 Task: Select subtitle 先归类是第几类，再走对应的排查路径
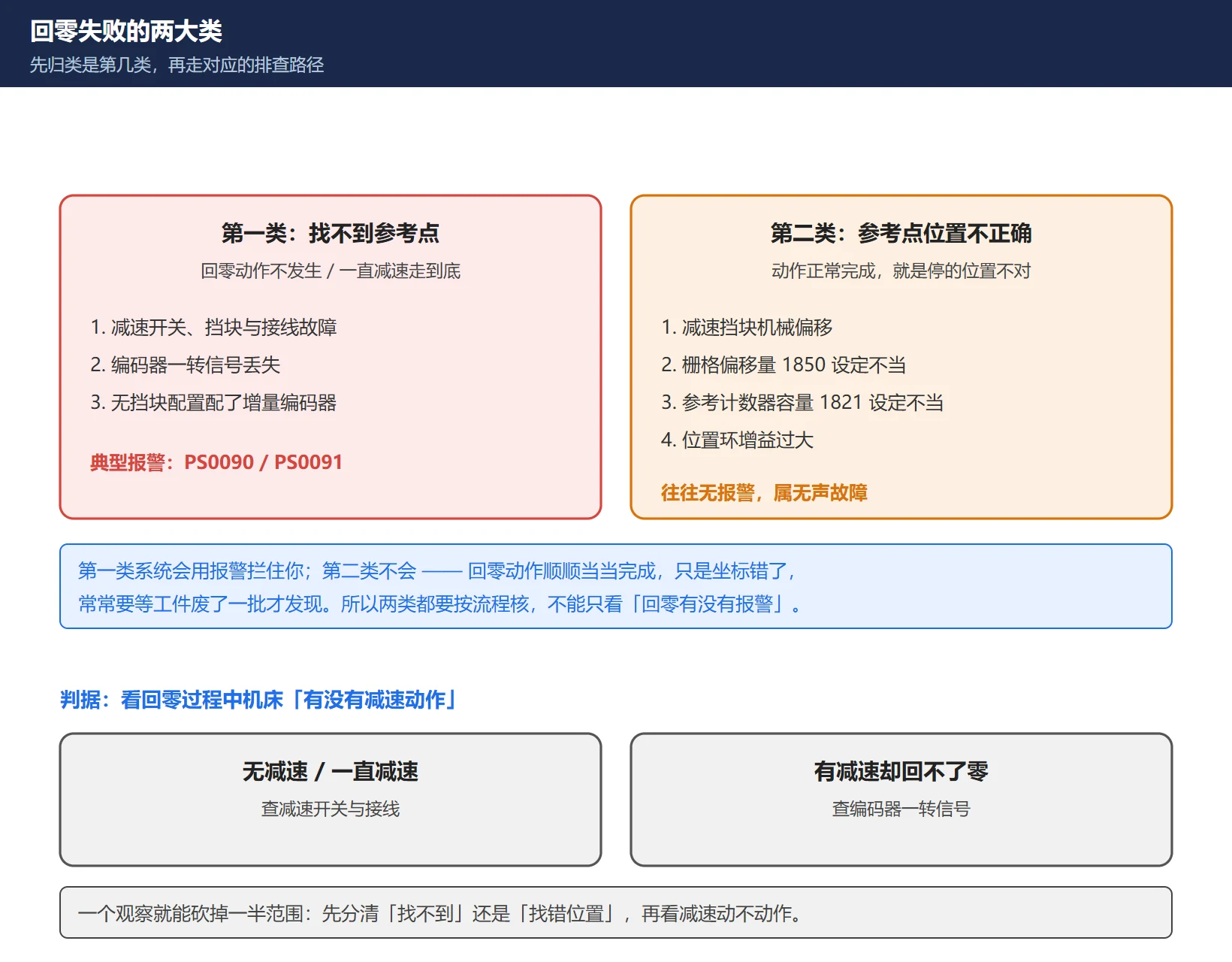[x=177, y=65]
